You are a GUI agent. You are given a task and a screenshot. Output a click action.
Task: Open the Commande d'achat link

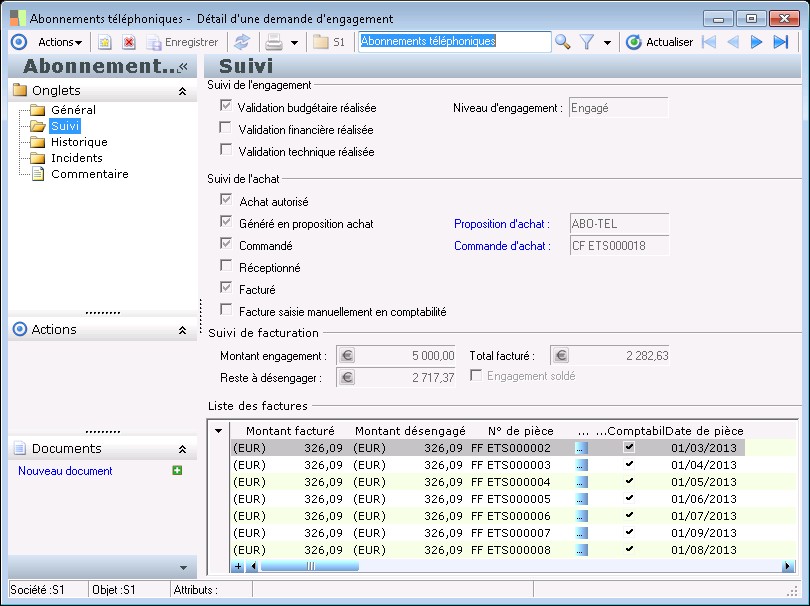pos(501,246)
